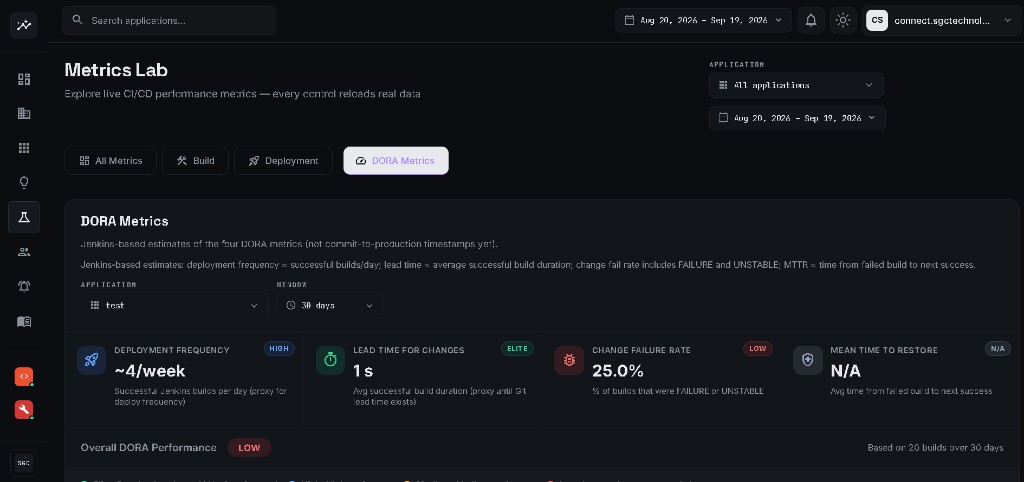Open the insights lightbulb icon in sidebar
Image resolution: width=1024 pixels, height=482 pixels.
[24, 183]
